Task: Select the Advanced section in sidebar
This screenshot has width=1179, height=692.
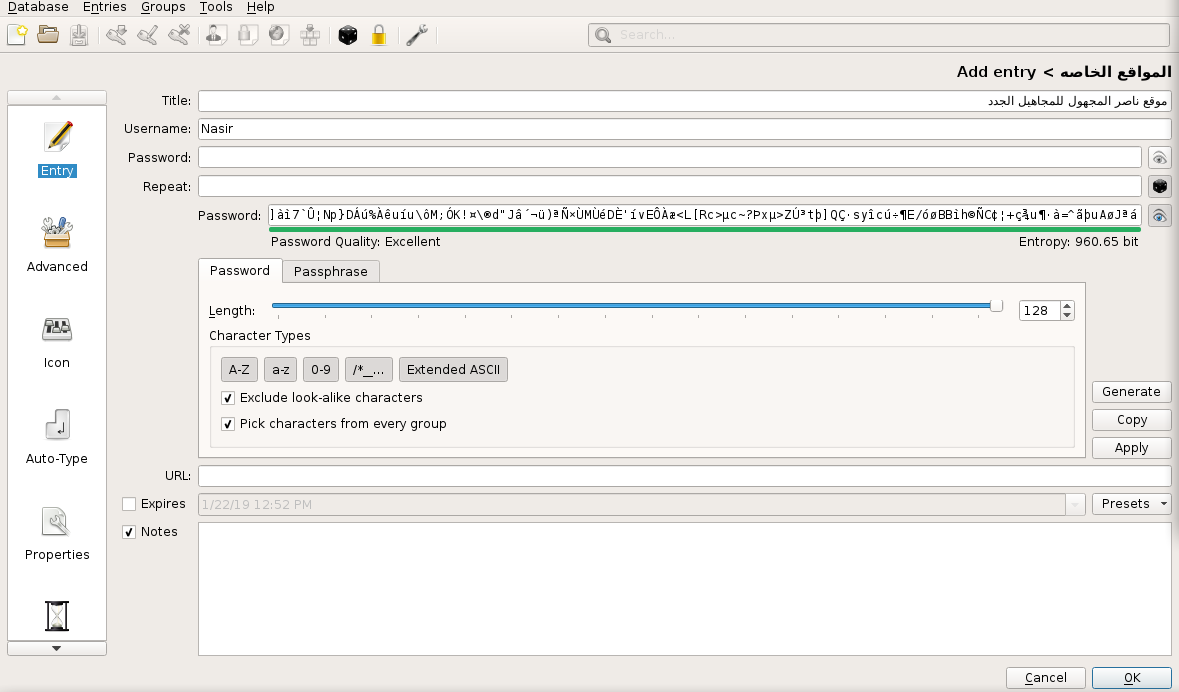Action: point(57,243)
